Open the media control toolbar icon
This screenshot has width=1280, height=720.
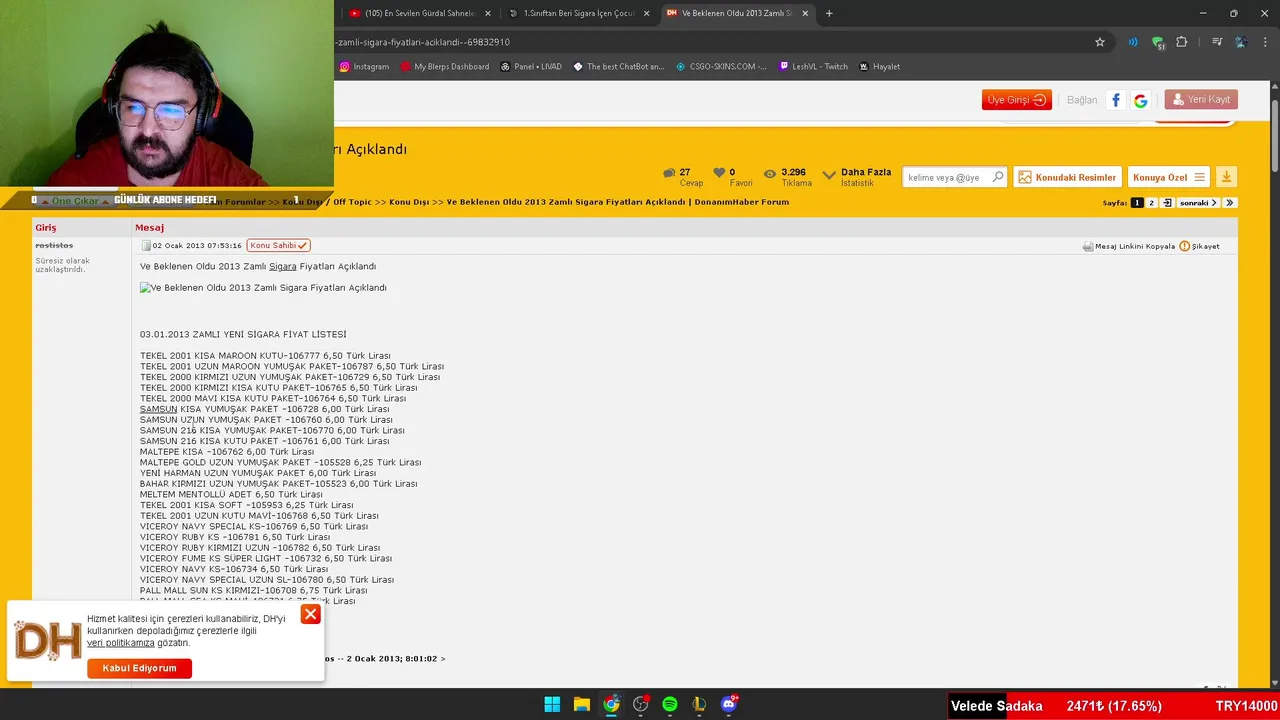point(1217,42)
